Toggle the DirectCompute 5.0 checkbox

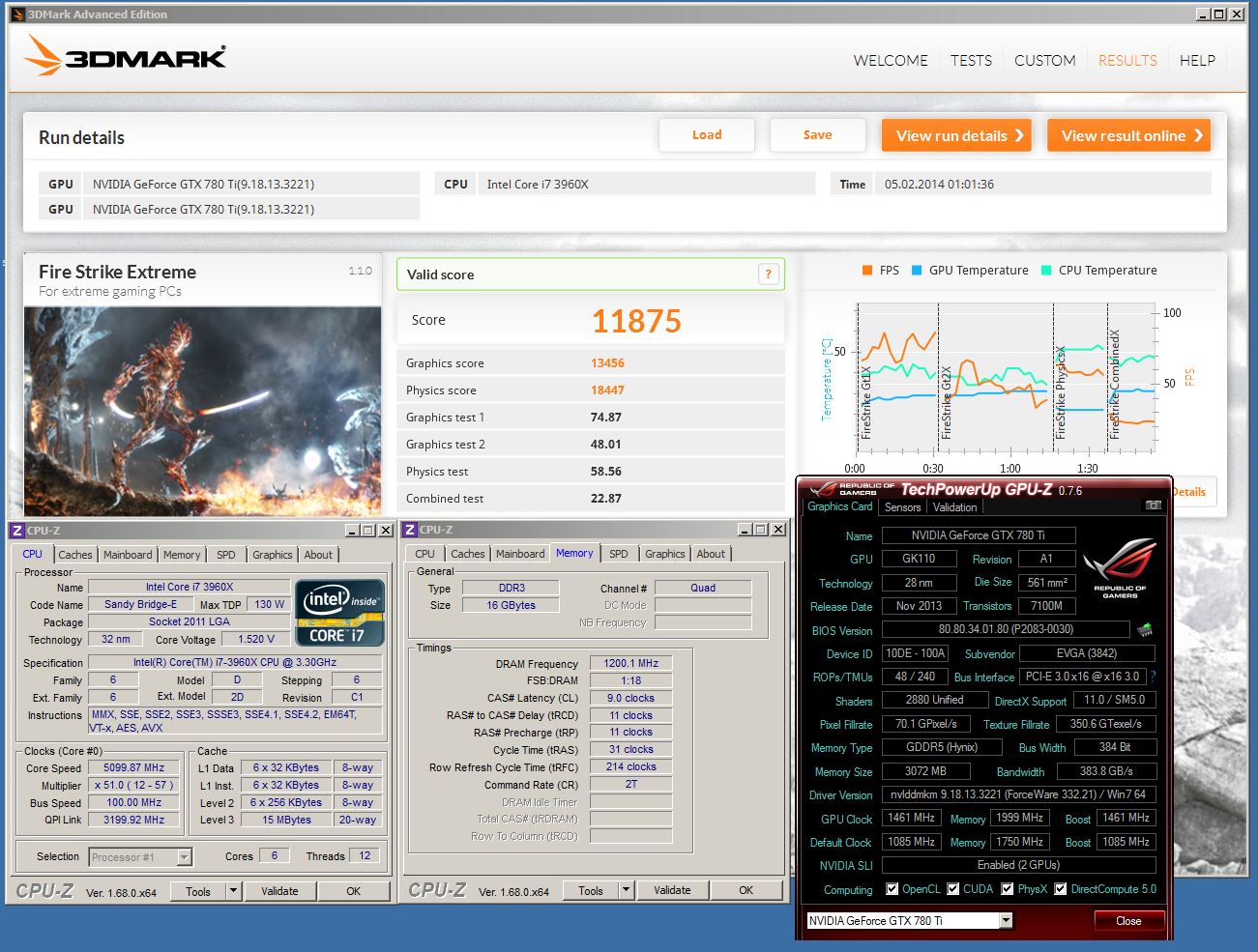point(1061,889)
